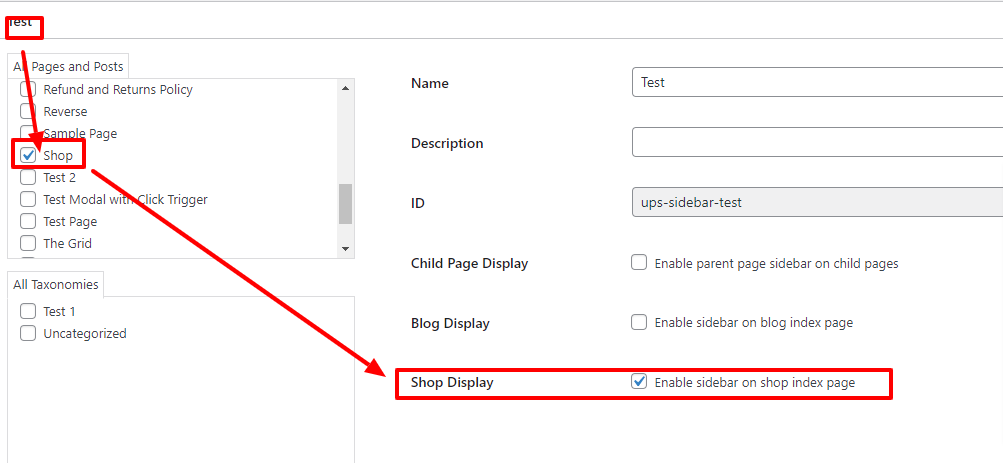Uncheck the Shop page checkbox

point(28,155)
